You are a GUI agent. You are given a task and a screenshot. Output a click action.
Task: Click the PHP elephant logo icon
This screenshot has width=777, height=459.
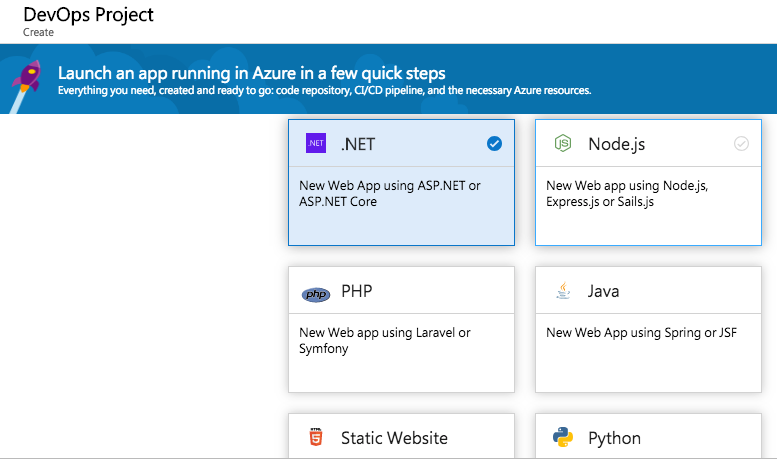click(x=316, y=294)
